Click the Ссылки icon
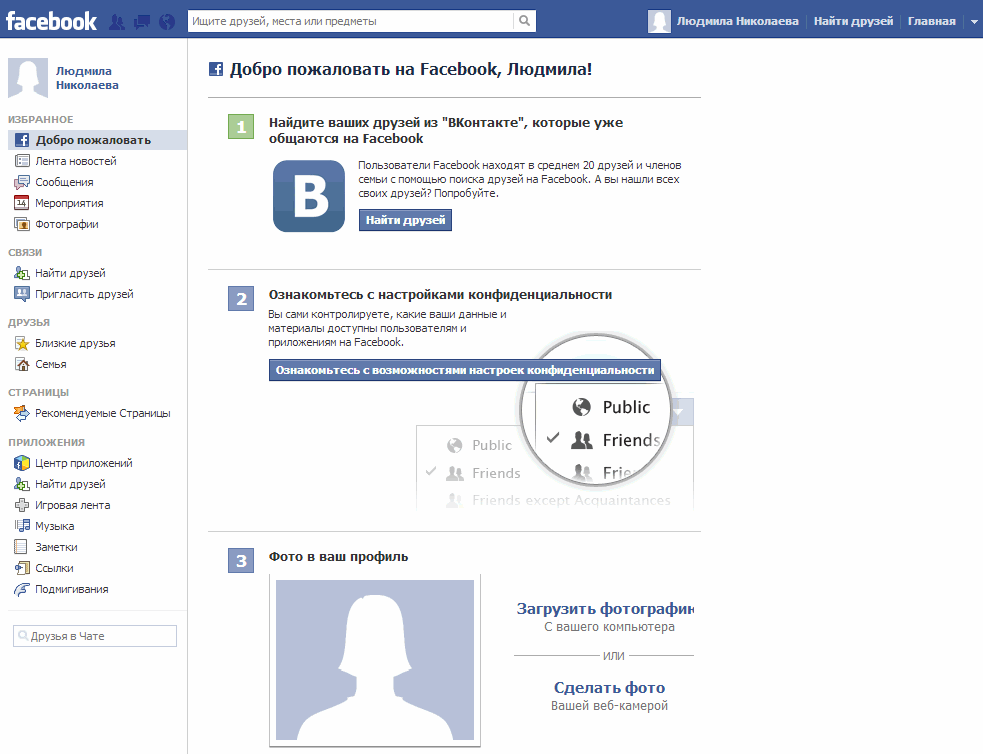The height and width of the screenshot is (754, 983). 22,568
